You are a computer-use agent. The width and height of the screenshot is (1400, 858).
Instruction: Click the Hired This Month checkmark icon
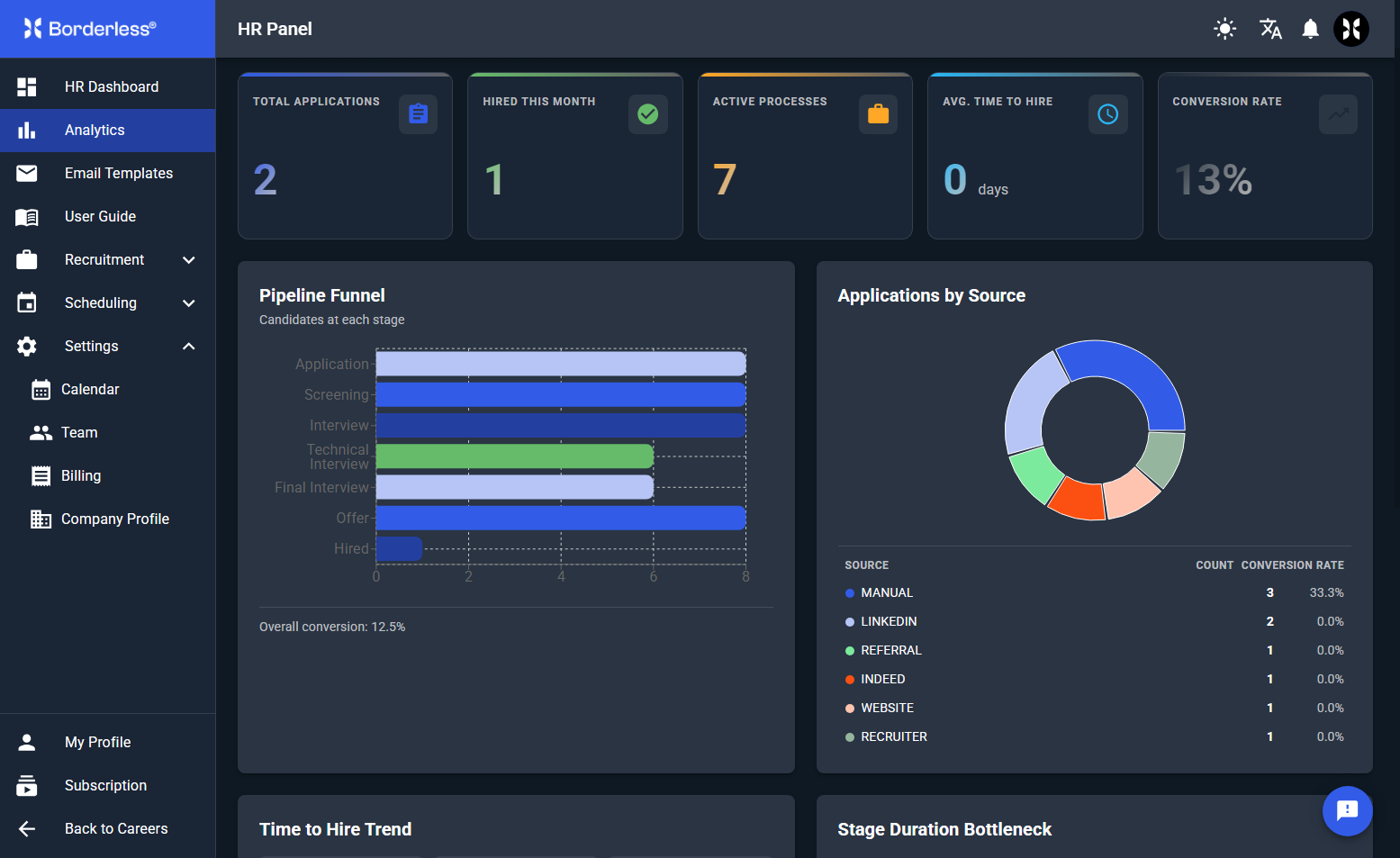click(648, 114)
